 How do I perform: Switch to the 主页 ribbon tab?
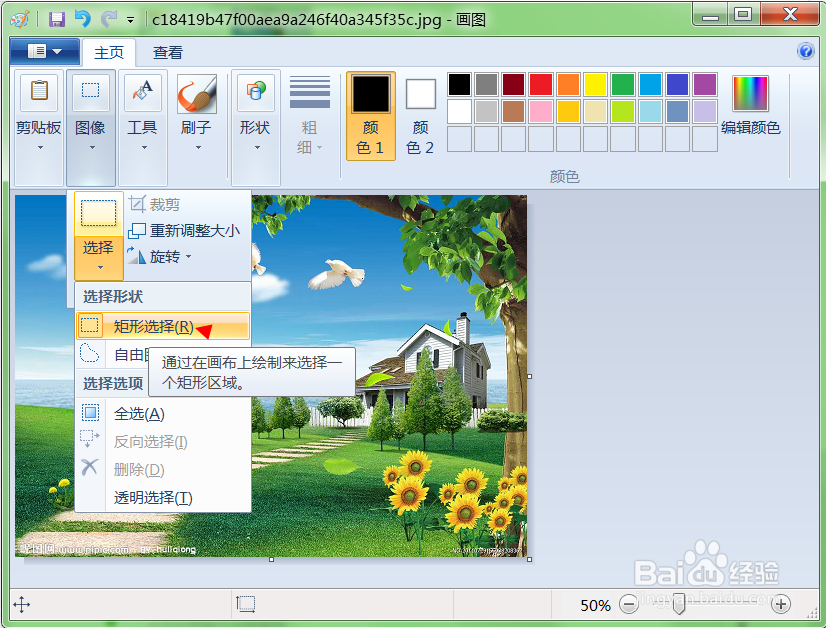pyautogui.click(x=109, y=53)
